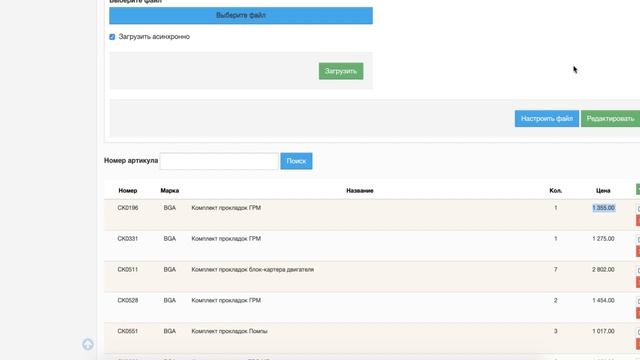Click the green 'Загрузить' button
Viewport: 640px width, 360px height.
(x=341, y=71)
